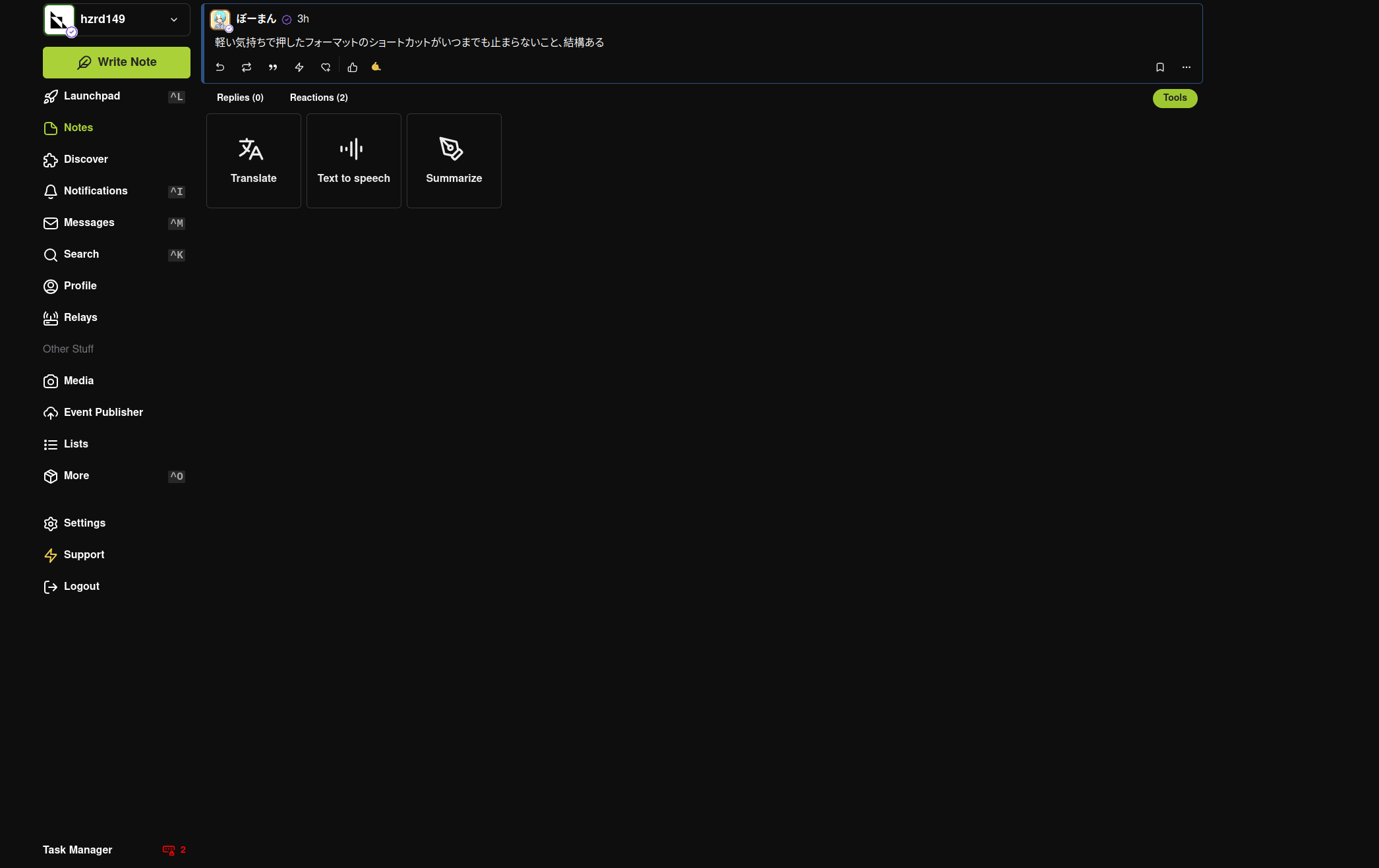Image resolution: width=1379 pixels, height=868 pixels.
Task: Click the 3h timestamp on the note
Action: 303,19
